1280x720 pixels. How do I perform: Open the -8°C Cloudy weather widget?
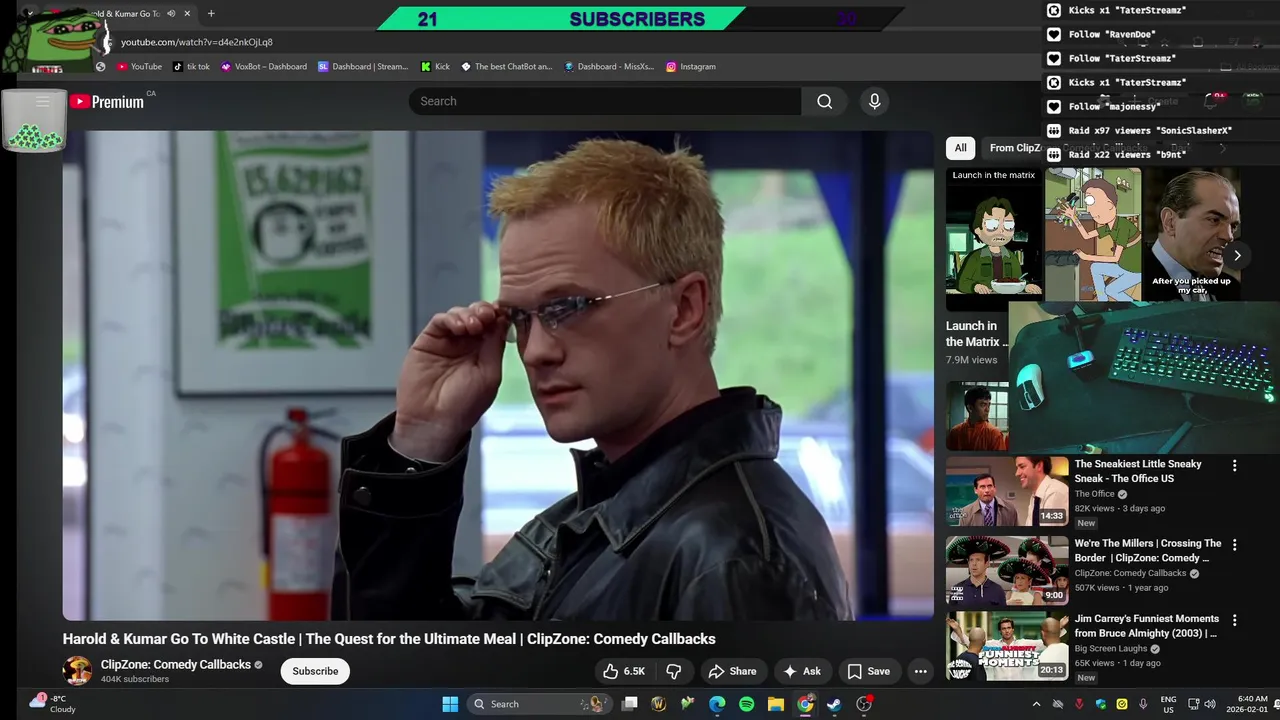[54, 704]
